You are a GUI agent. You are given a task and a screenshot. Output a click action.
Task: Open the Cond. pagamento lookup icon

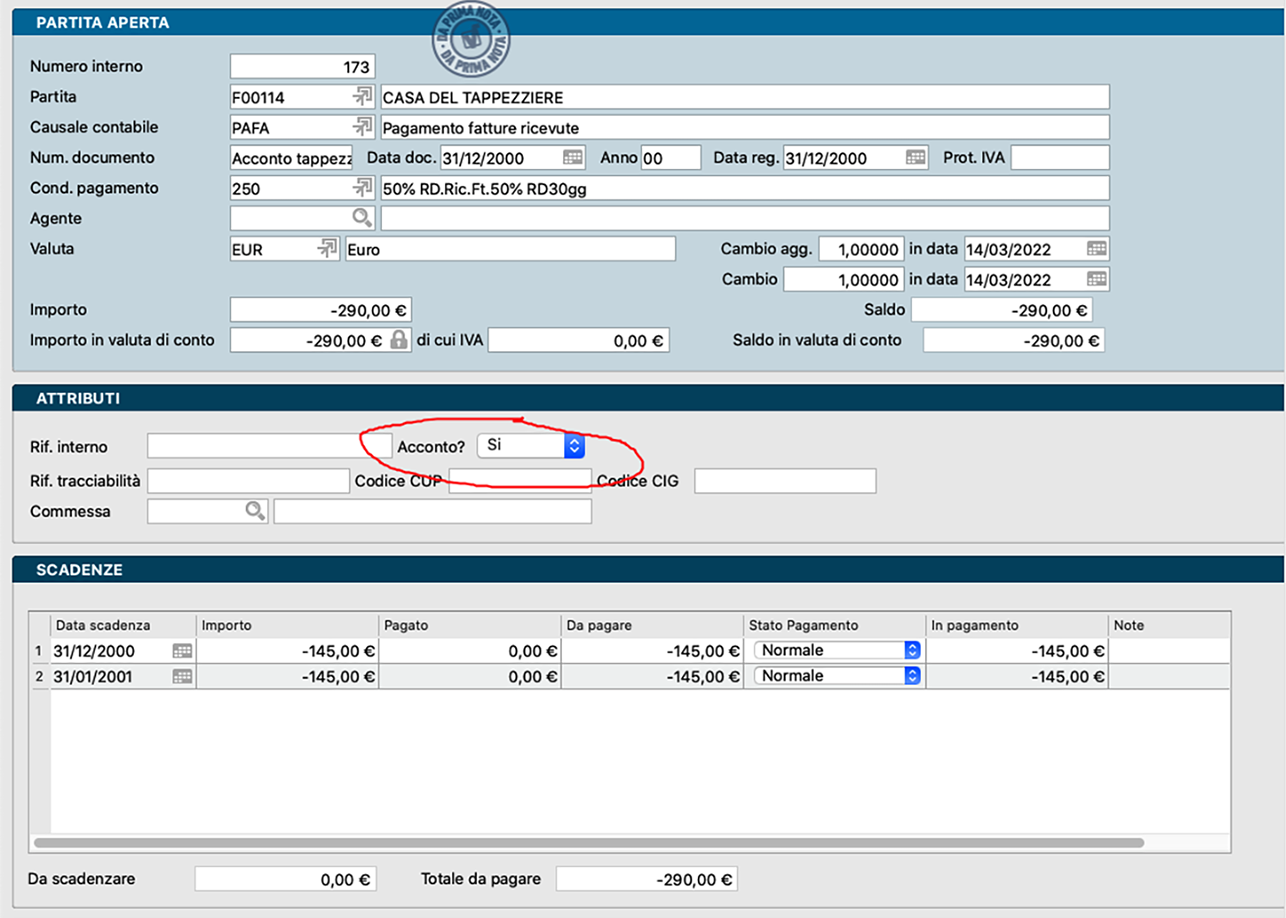(361, 188)
